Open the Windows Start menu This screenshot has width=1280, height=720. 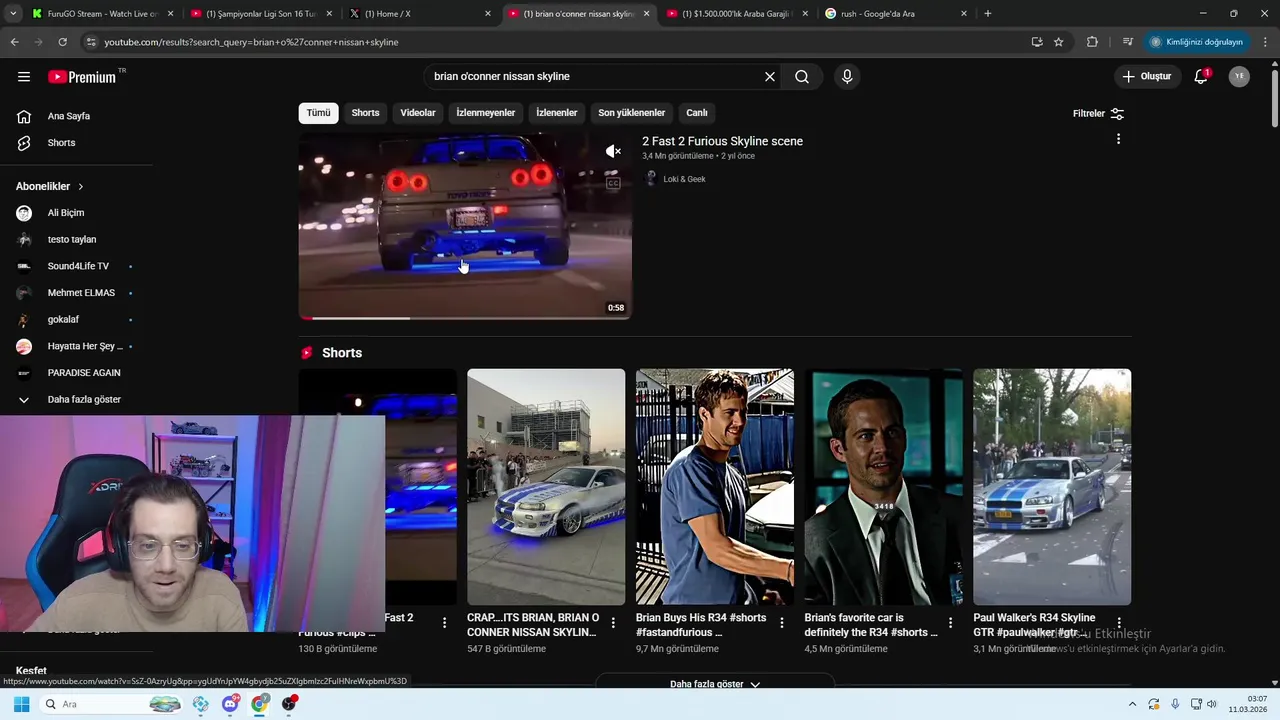tap(21, 704)
